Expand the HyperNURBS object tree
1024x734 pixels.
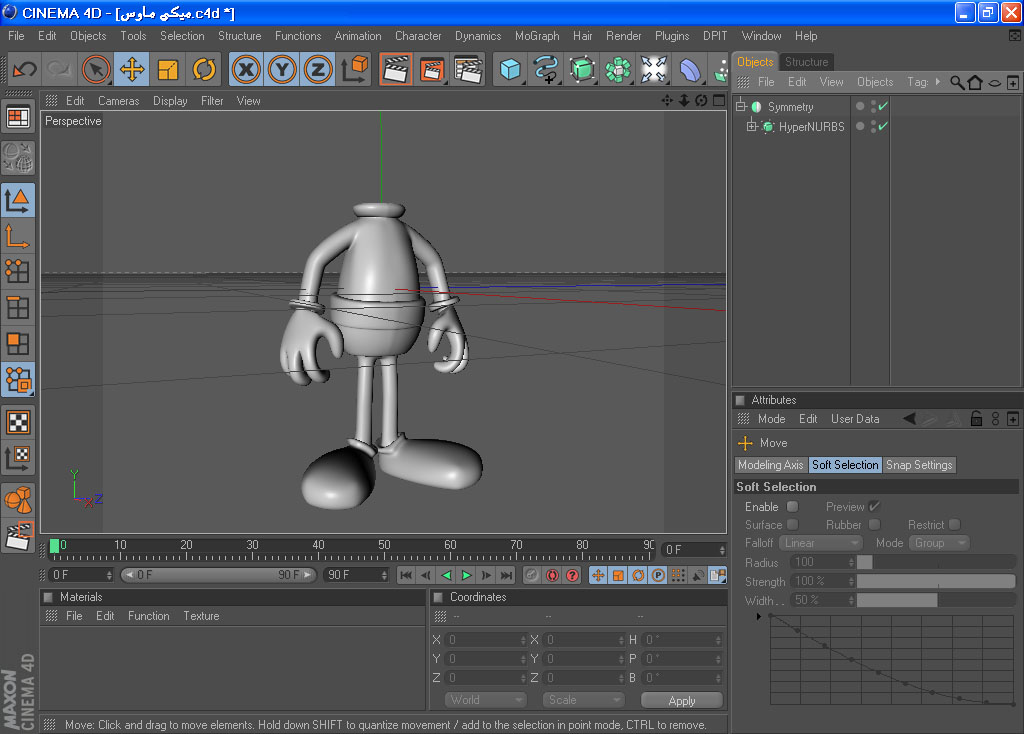pyautogui.click(x=752, y=127)
